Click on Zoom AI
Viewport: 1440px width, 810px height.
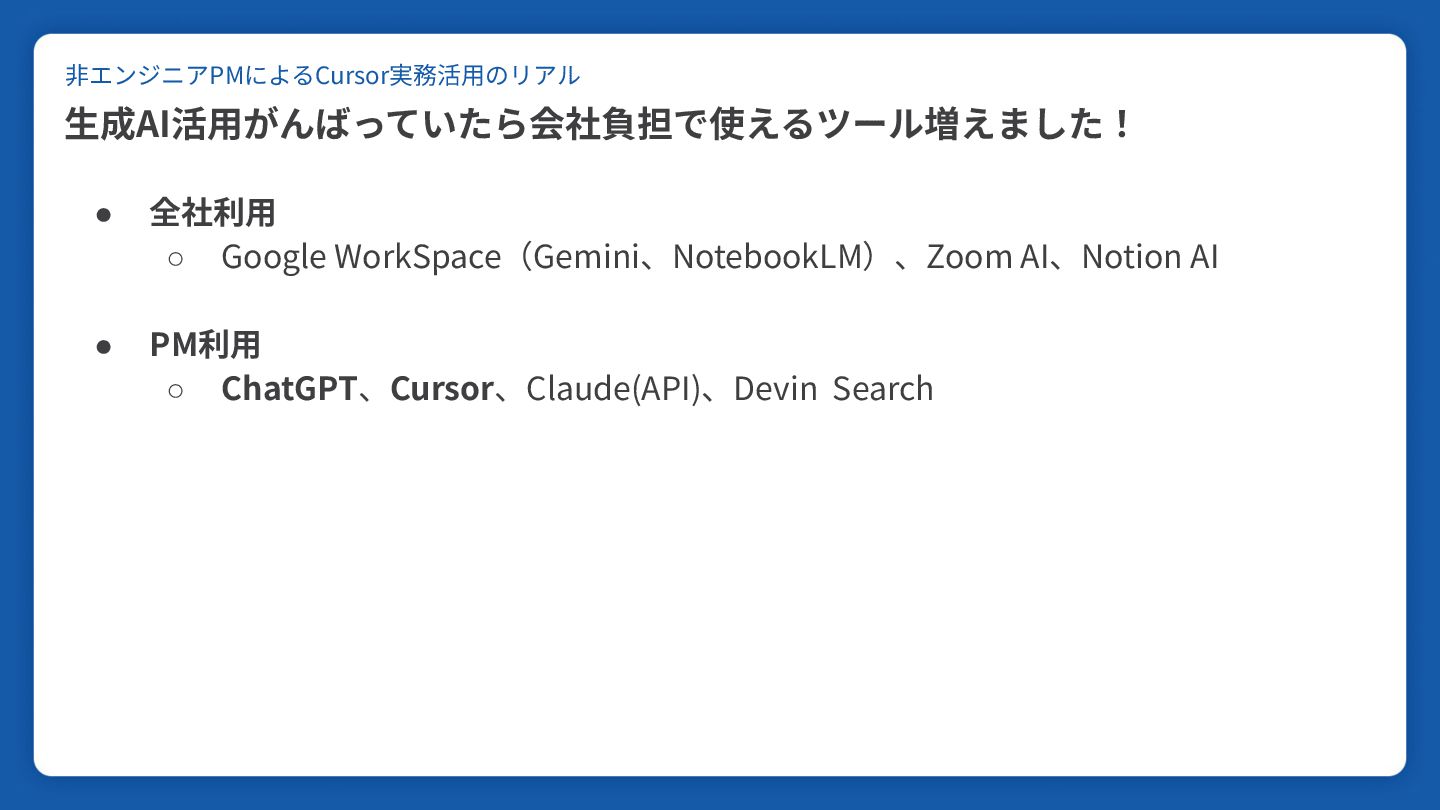[x=986, y=257]
